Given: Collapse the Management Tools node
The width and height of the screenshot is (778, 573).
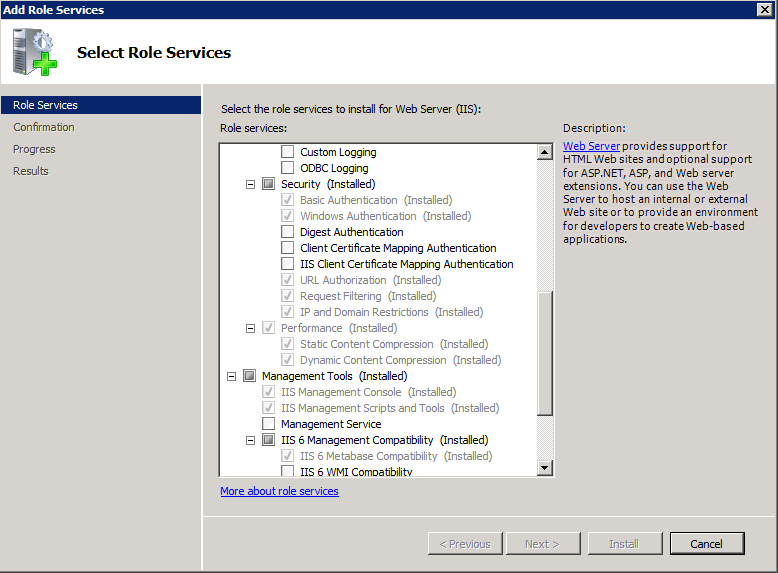Looking at the screenshot, I should [232, 376].
